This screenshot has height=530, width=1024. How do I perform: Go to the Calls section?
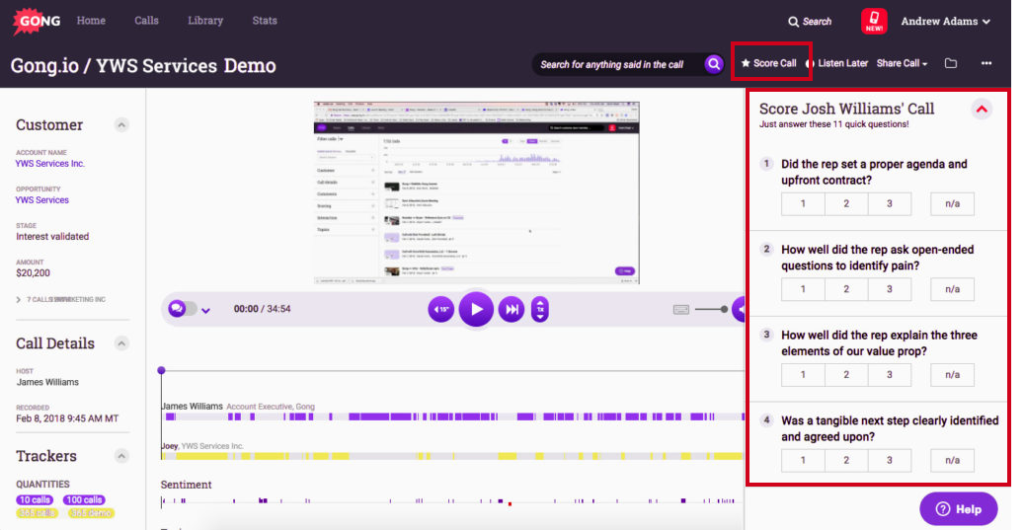pyautogui.click(x=146, y=21)
